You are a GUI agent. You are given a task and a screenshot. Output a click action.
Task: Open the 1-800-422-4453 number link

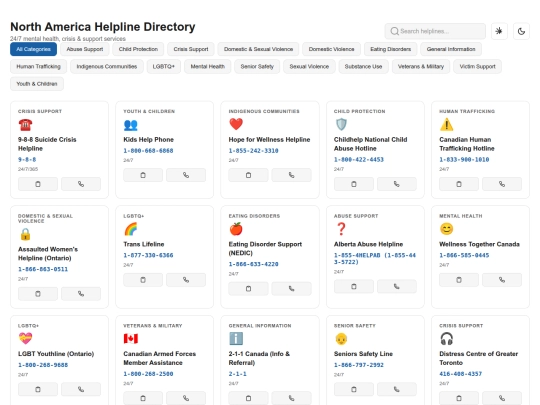pos(359,159)
